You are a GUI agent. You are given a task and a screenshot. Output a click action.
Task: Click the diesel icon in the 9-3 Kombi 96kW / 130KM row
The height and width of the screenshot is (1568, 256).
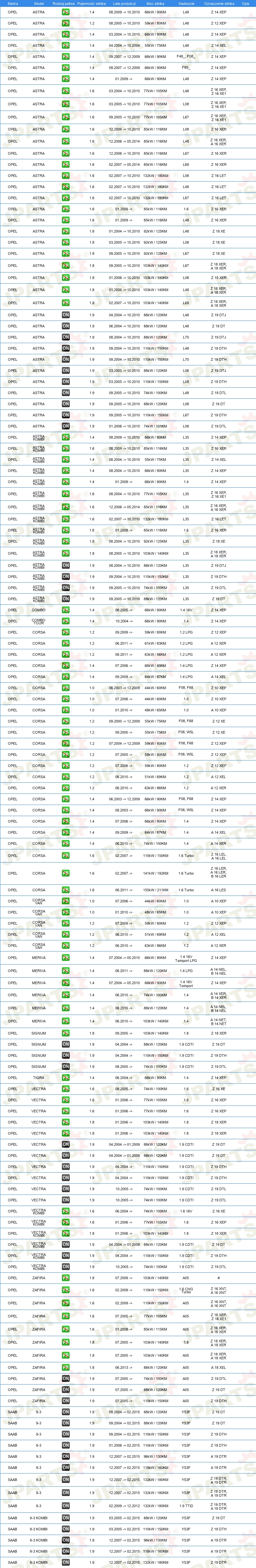pos(66,1540)
